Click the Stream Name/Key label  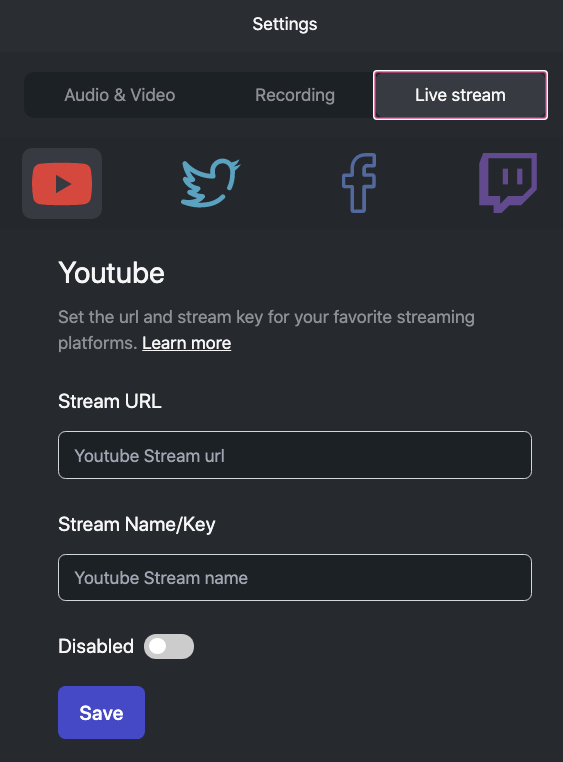tap(136, 524)
